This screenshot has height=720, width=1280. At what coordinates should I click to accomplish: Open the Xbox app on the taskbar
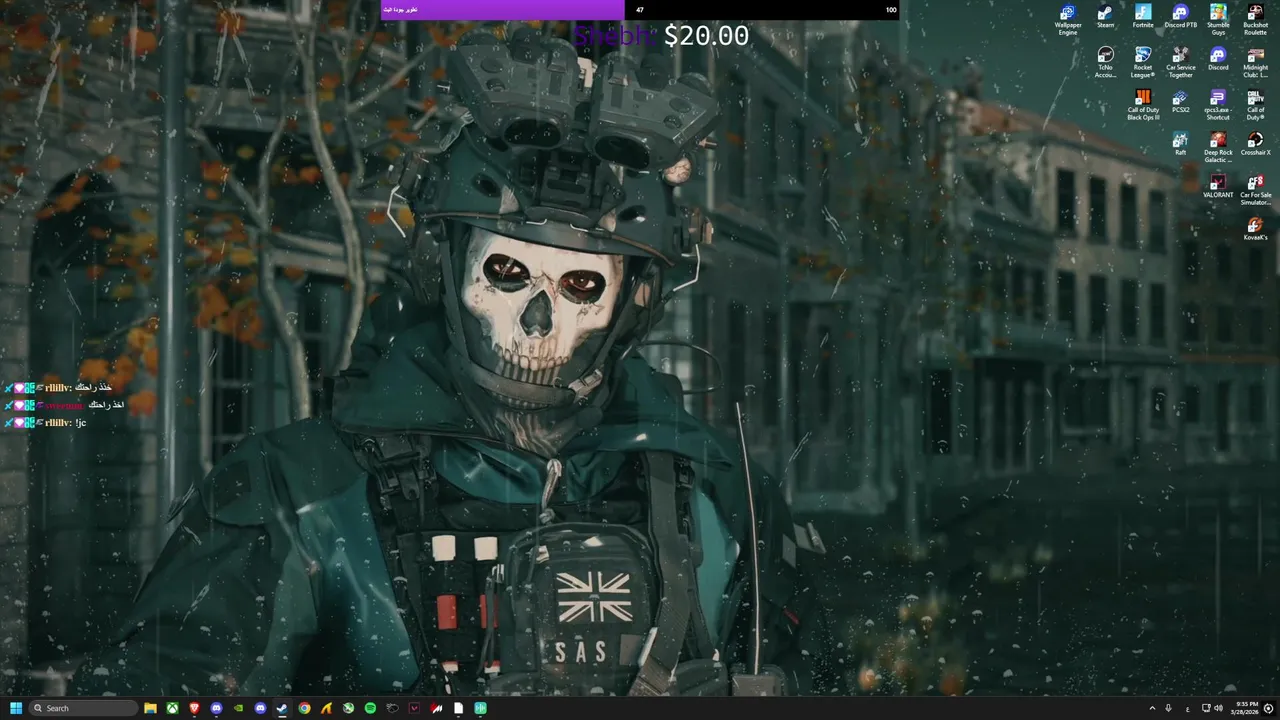[x=172, y=708]
